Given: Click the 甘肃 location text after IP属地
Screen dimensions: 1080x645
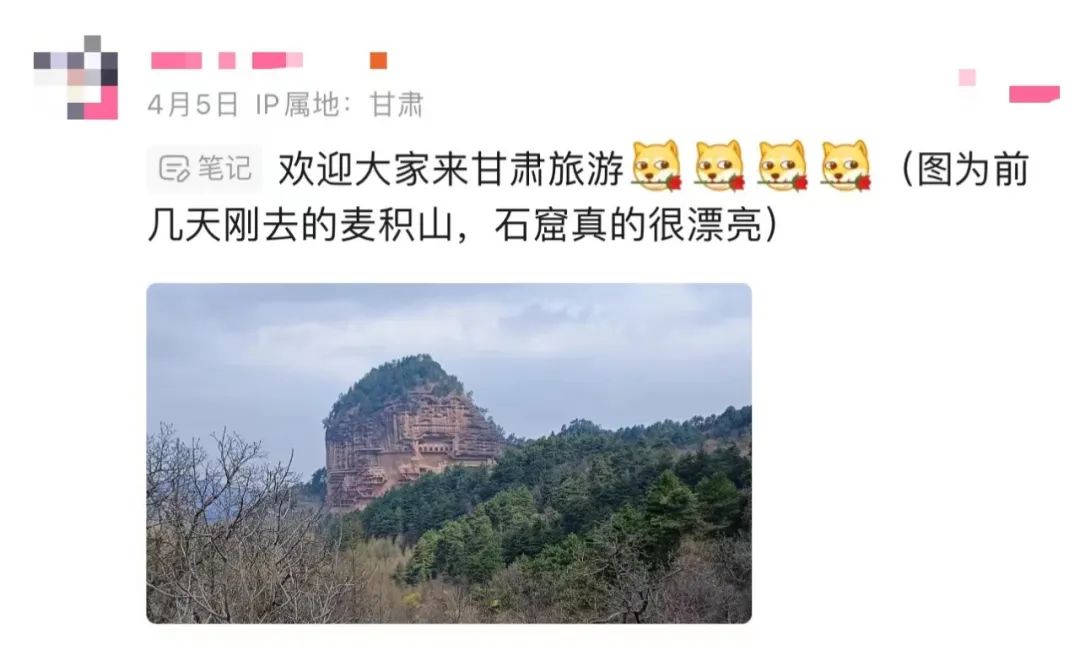Looking at the screenshot, I should click(x=396, y=105).
